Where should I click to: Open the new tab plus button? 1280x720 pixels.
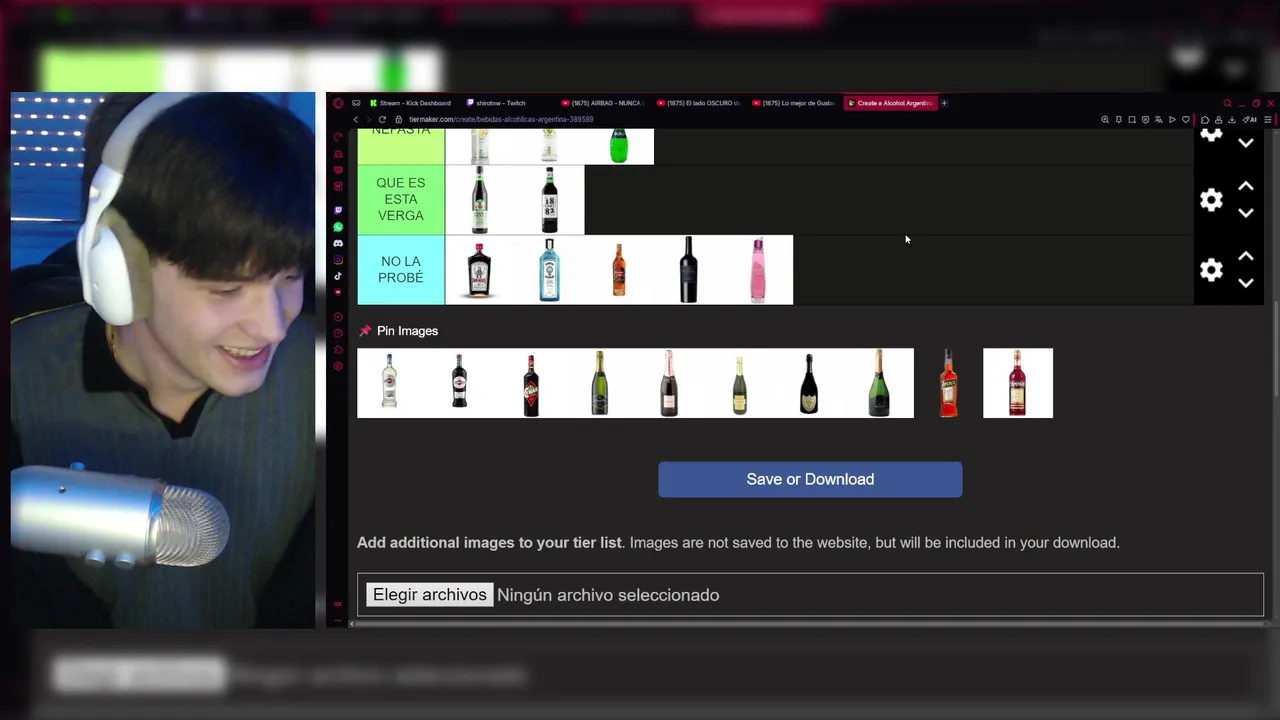[x=944, y=103]
